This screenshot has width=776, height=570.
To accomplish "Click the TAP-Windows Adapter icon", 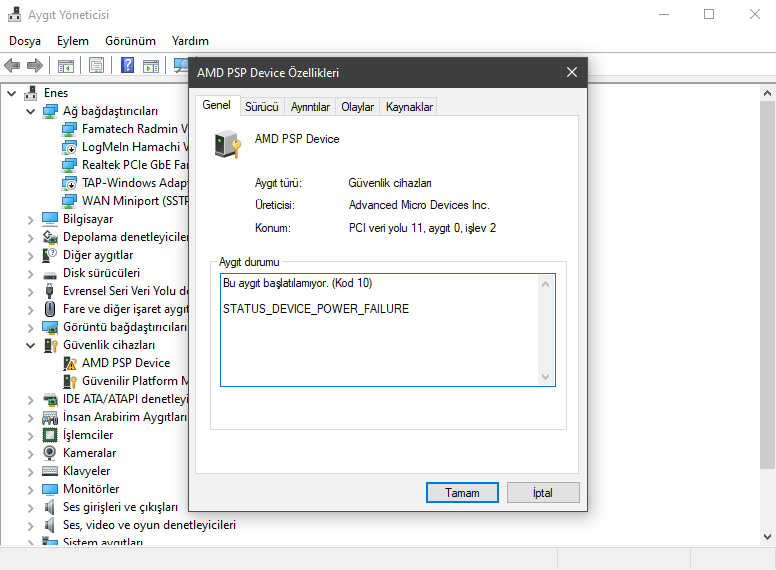I will click(69, 183).
